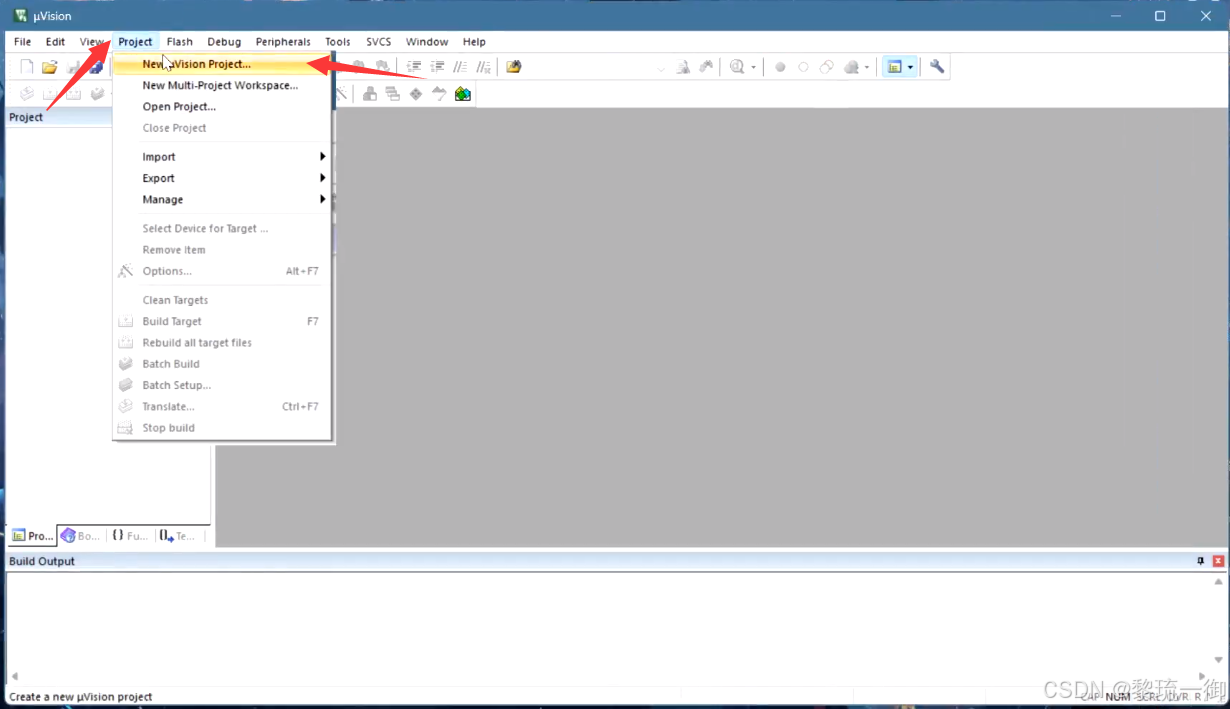Screen dimensions: 1230x709
Task: Click the New file toolbar icon
Action: tap(27, 67)
